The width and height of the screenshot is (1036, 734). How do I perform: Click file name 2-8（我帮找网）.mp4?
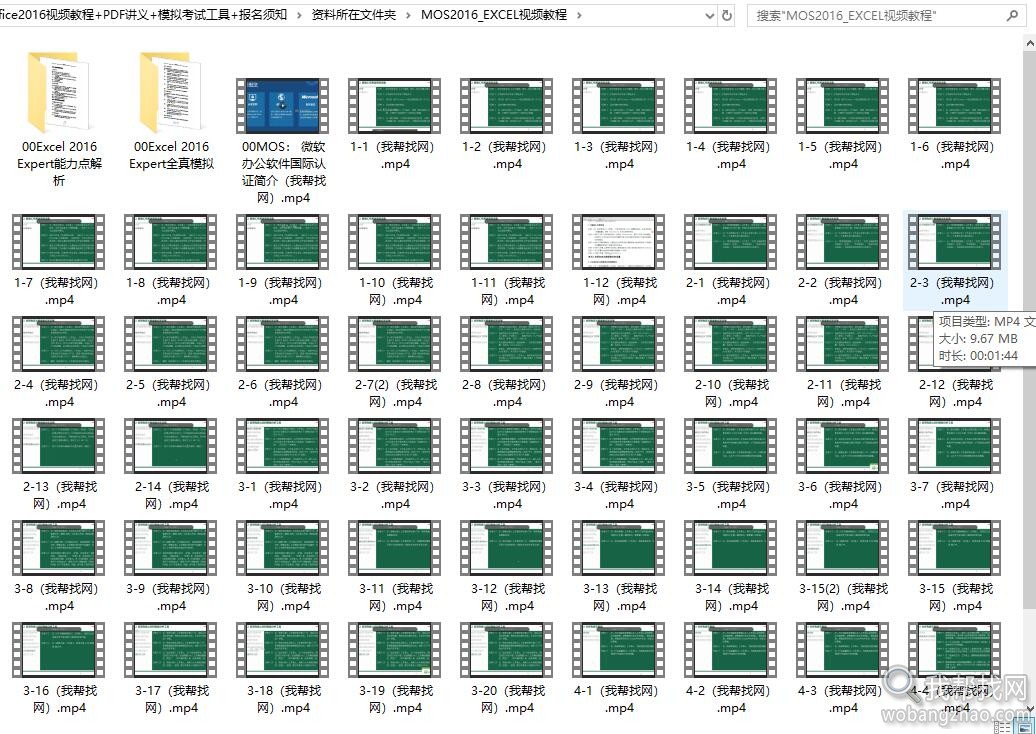pos(507,393)
